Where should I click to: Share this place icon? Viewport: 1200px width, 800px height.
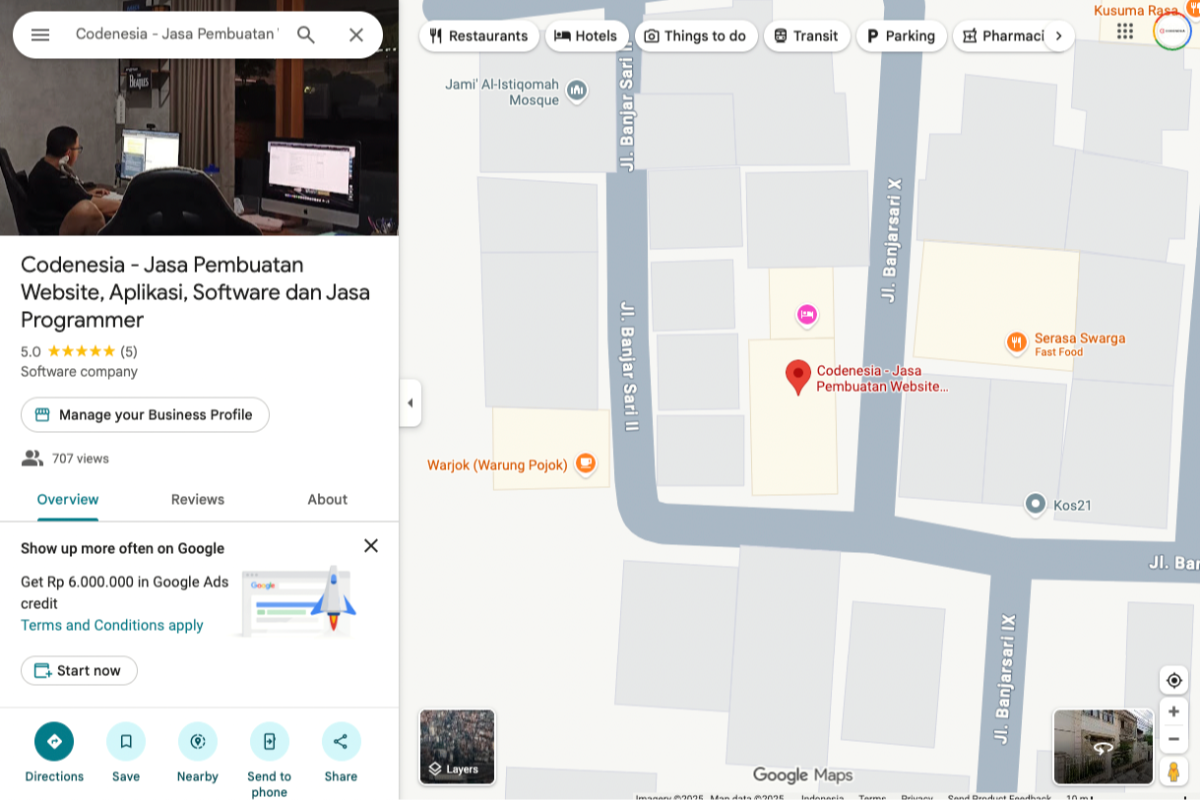pos(341,742)
